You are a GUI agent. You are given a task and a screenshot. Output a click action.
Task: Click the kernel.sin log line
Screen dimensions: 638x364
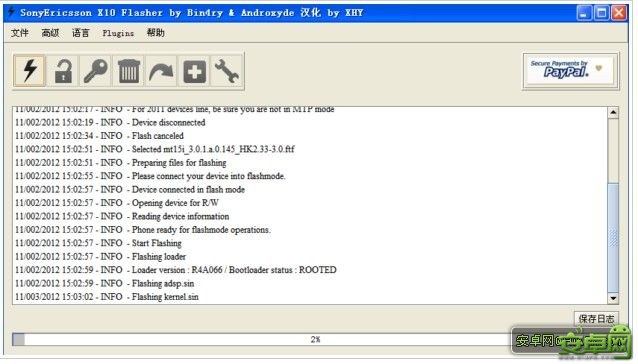click(107, 297)
